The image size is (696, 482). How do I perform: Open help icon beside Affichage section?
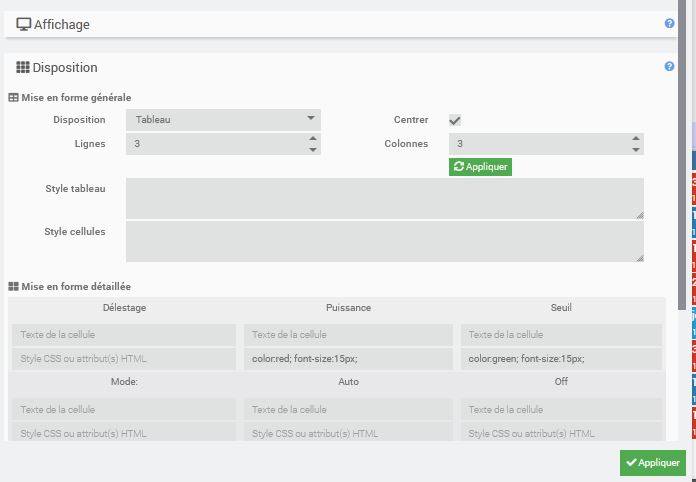[x=669, y=24]
